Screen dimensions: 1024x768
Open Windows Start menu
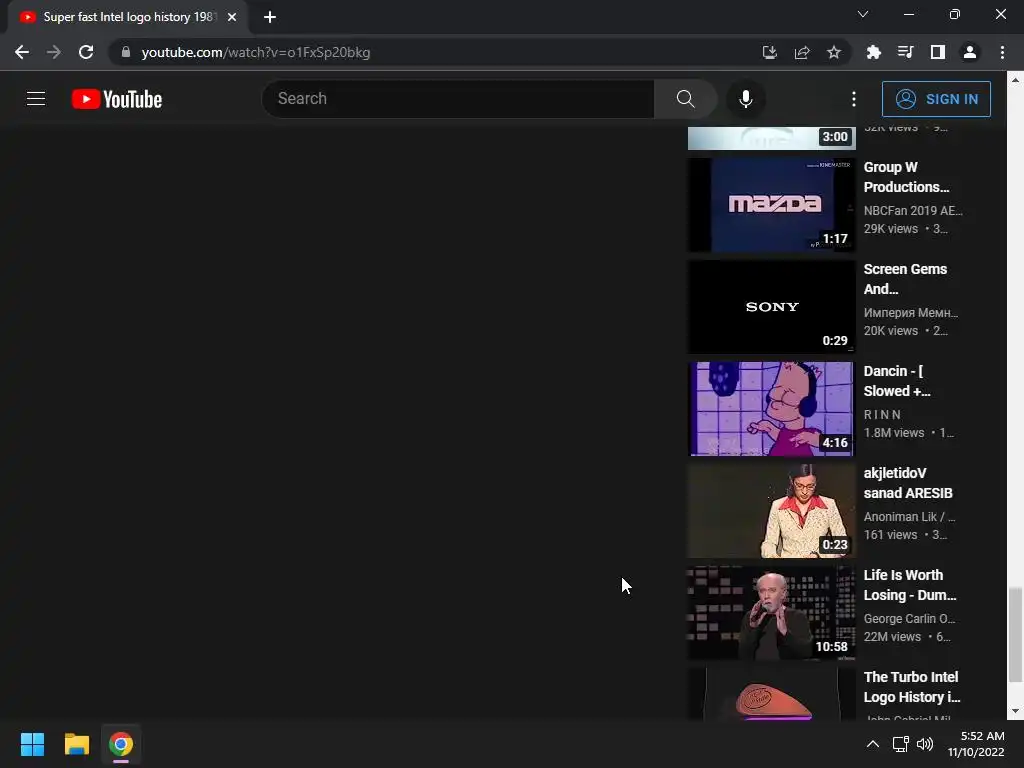coord(32,744)
